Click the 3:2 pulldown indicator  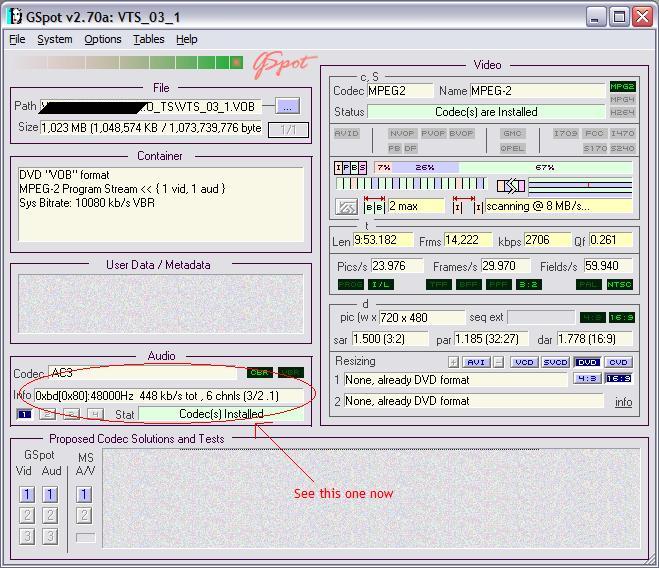529,285
